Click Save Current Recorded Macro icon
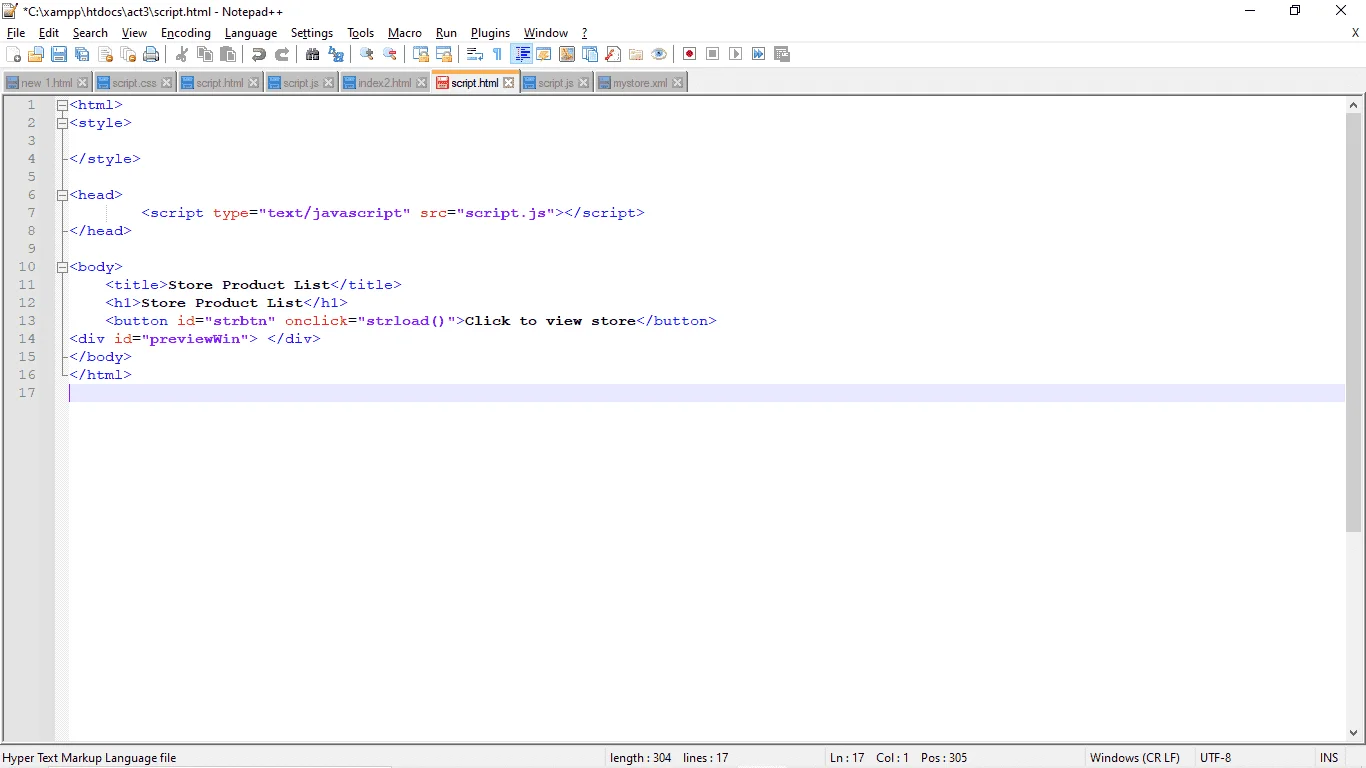 pos(782,54)
